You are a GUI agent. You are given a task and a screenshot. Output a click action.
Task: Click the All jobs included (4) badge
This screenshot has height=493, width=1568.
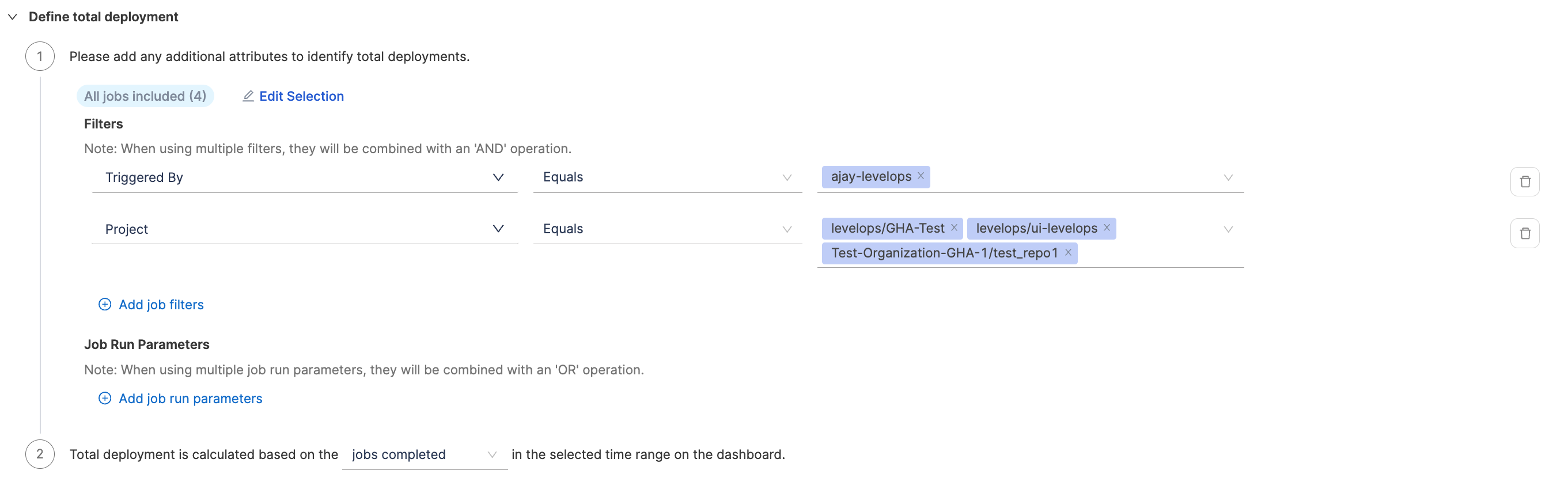click(145, 96)
